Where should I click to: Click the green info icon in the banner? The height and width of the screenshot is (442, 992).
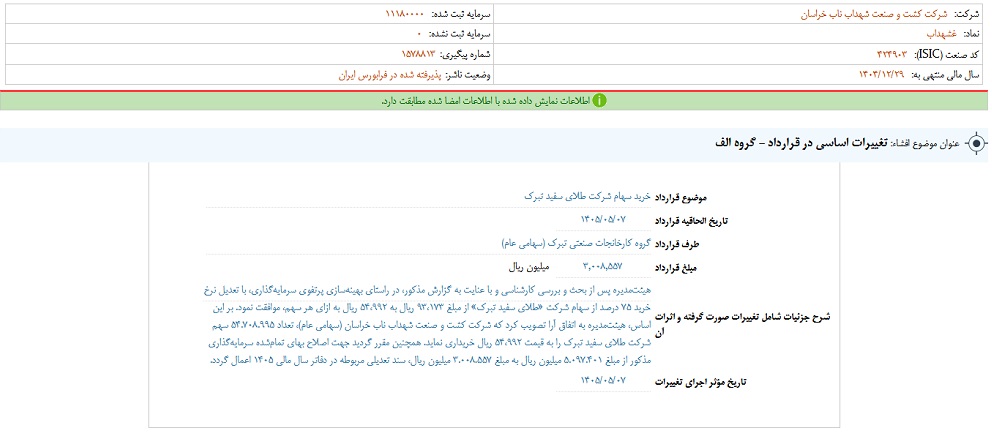click(598, 101)
